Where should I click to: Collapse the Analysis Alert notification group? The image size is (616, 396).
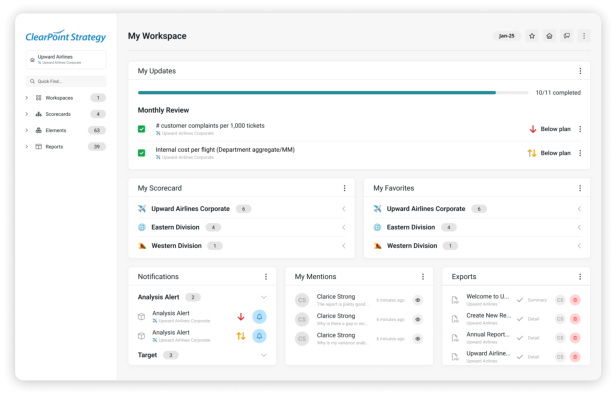coord(264,297)
